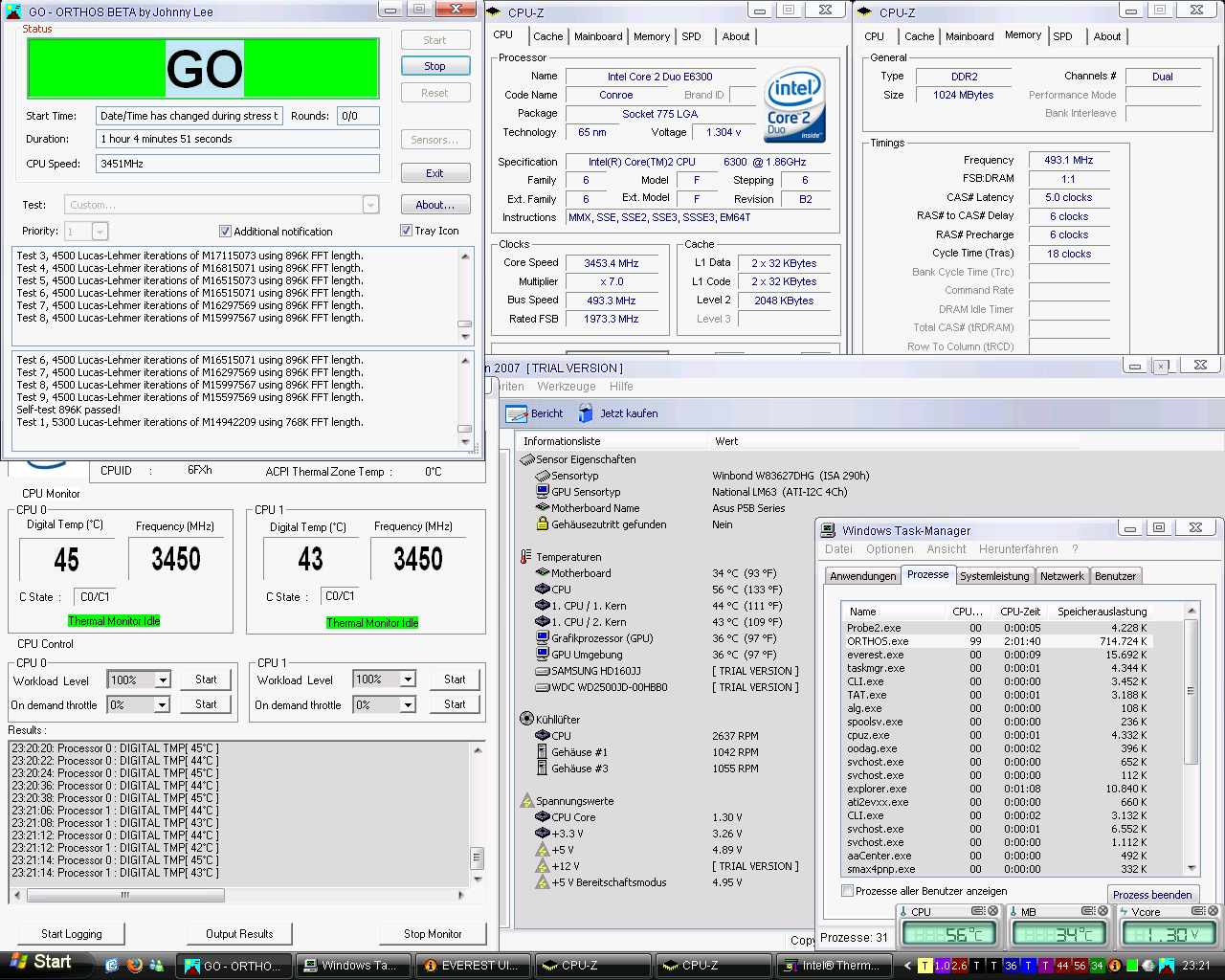
Task: Click the case icon beside Gehäuse #1
Action: pyautogui.click(x=543, y=752)
